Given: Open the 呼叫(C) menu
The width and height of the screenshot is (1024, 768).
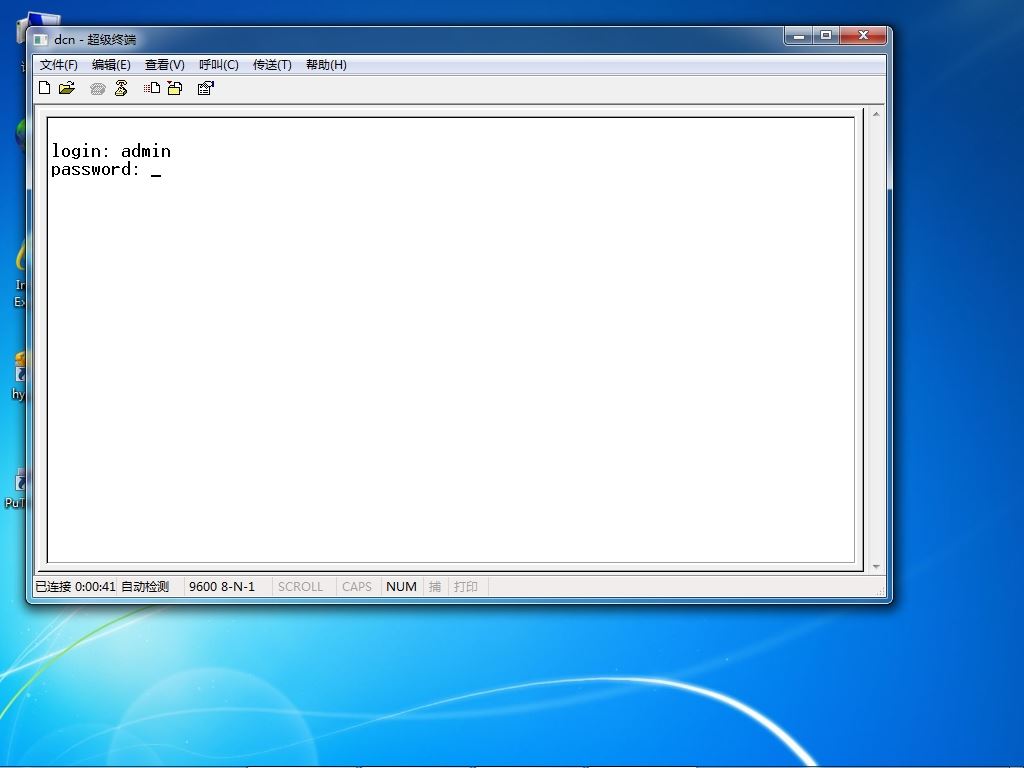Looking at the screenshot, I should click(219, 65).
